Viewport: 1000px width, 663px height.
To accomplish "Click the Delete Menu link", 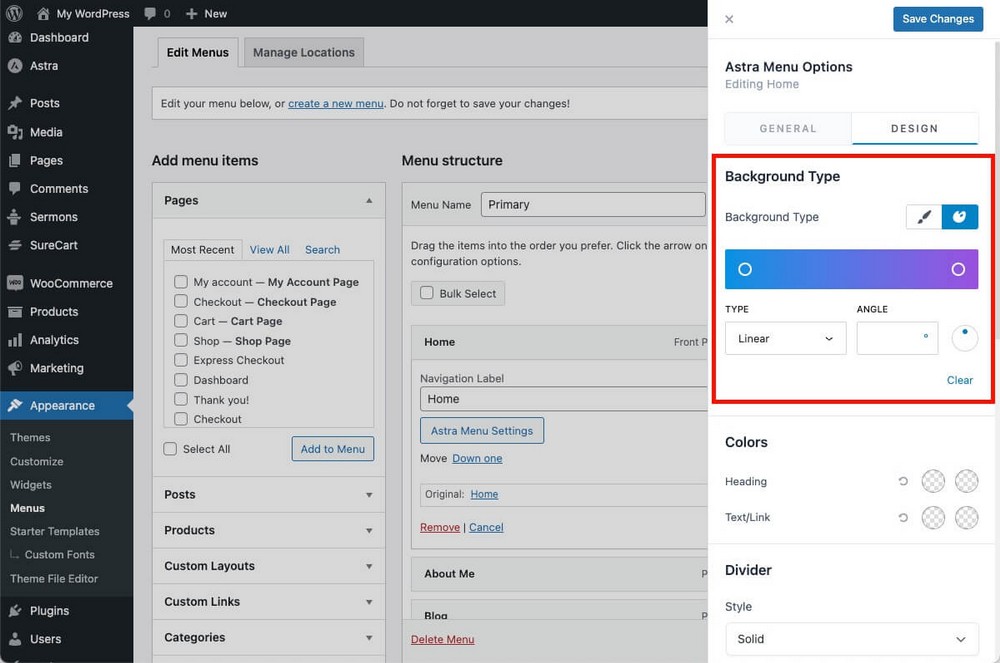I will (443, 639).
